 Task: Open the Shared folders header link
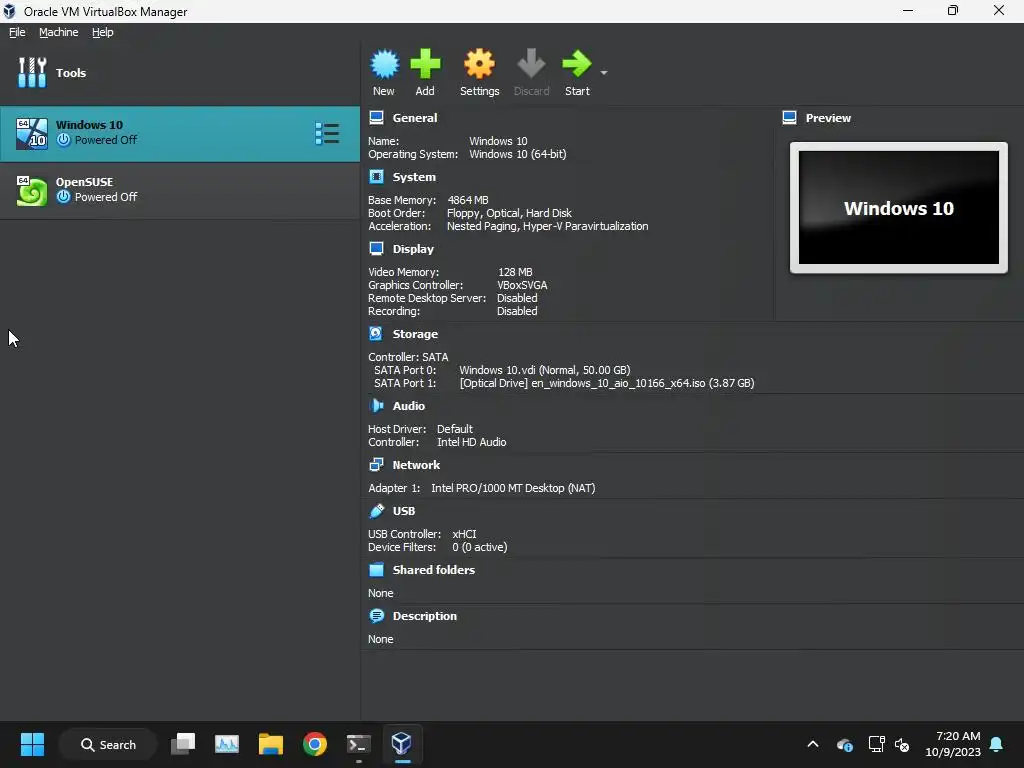(434, 569)
